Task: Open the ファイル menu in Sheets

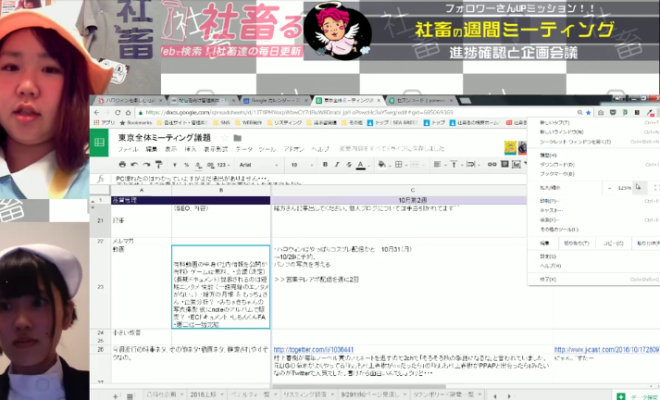Action: click(128, 149)
